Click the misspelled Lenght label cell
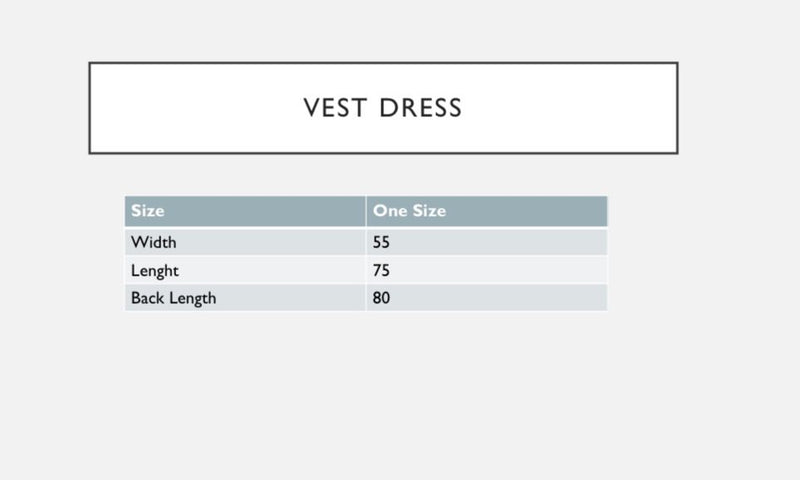Viewport: 800px width, 480px height. (155, 270)
